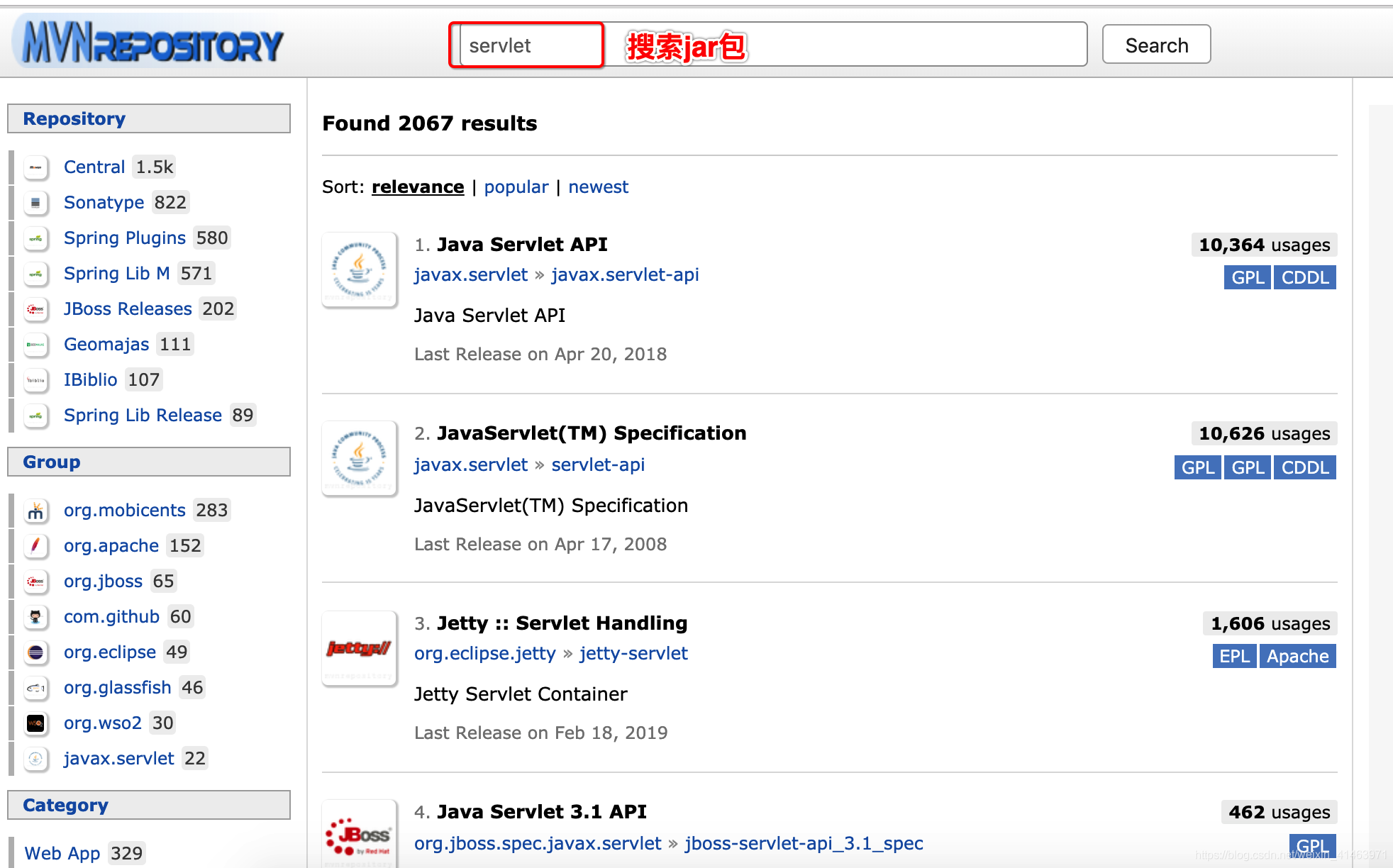Image resolution: width=1393 pixels, height=868 pixels.
Task: Click the org.apache feather icon
Action: tap(36, 546)
